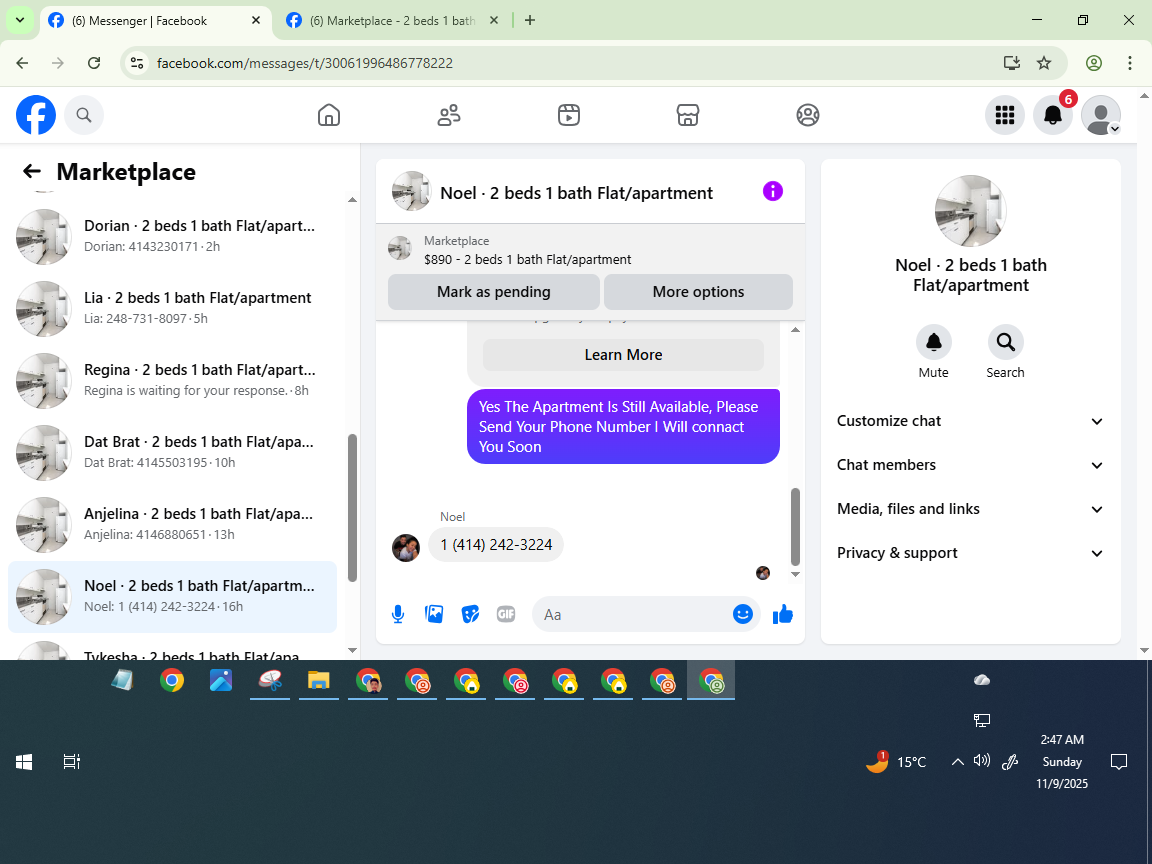This screenshot has height=864, width=1152.
Task: Open Lia's conversation
Action: [173, 309]
